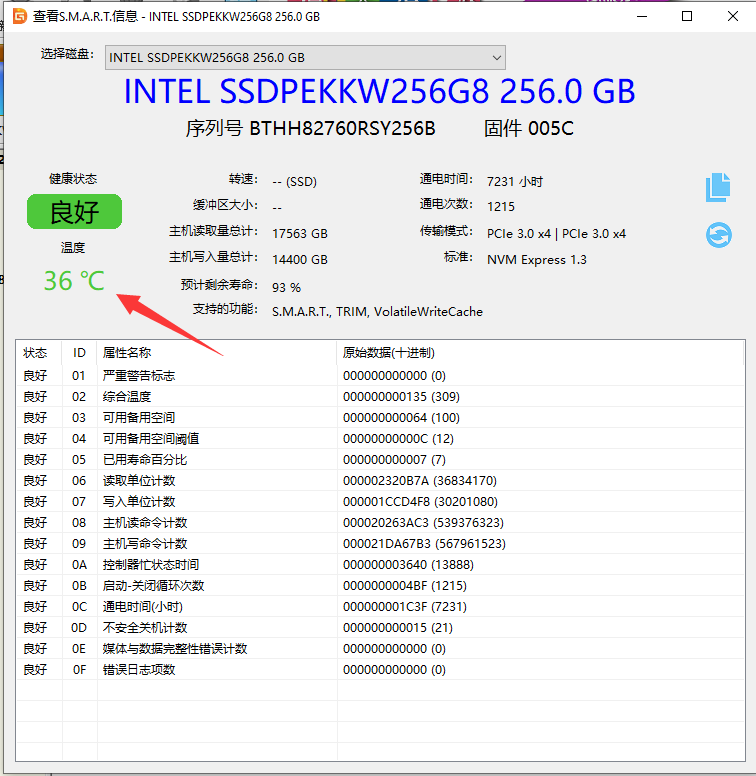Click the raw value 000002320B7A (36834170)
This screenshot has width=756, height=776.
click(420, 481)
